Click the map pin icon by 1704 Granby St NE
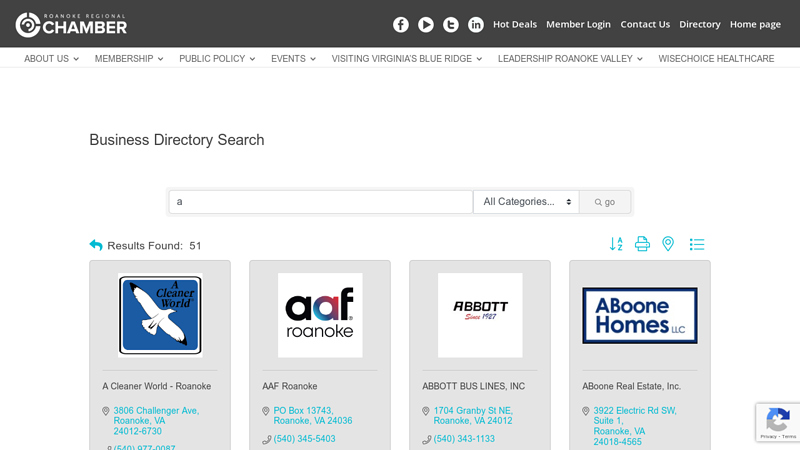Image resolution: width=800 pixels, height=450 pixels. [x=426, y=411]
